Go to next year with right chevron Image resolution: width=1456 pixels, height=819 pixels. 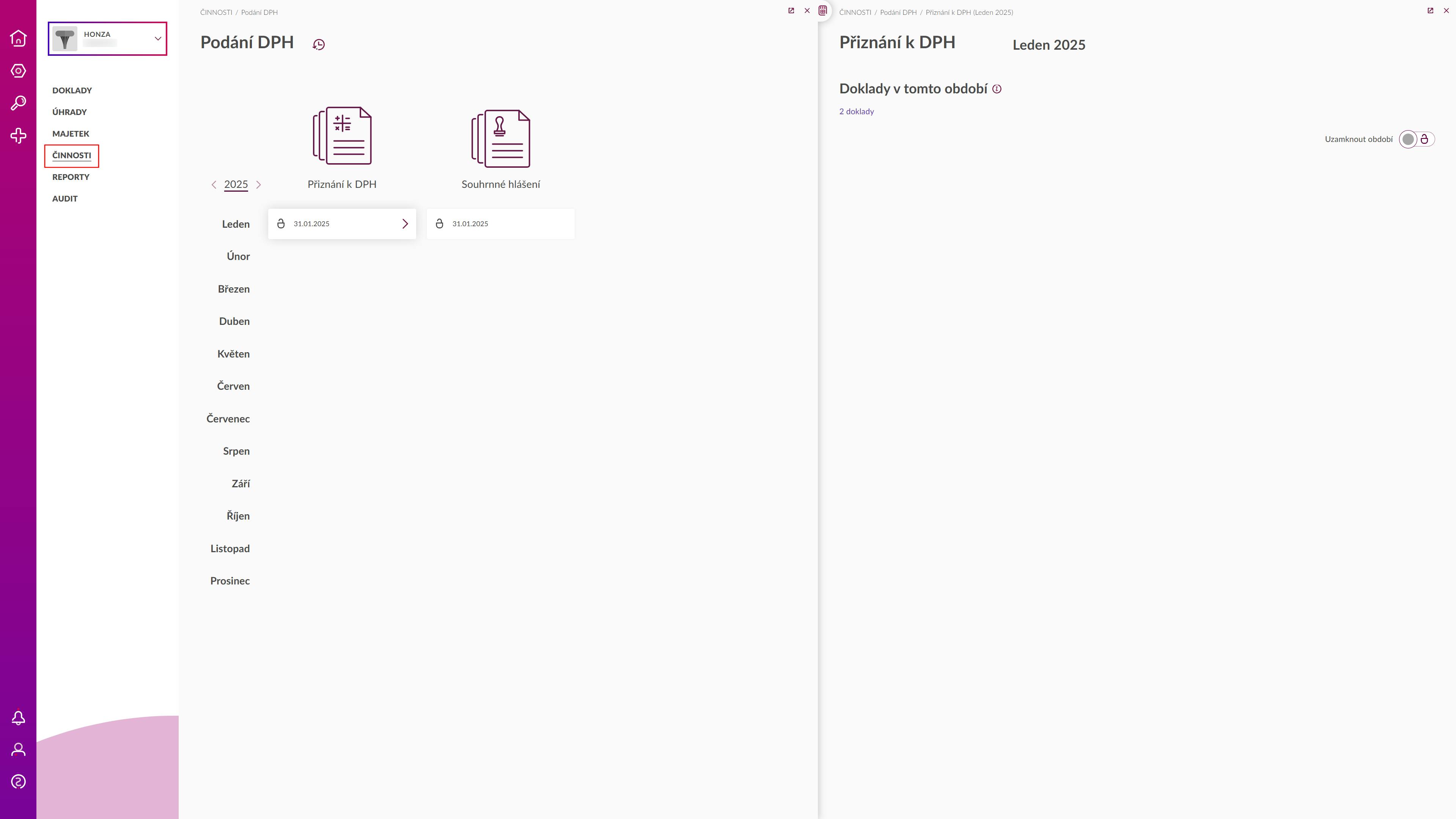pyautogui.click(x=258, y=184)
